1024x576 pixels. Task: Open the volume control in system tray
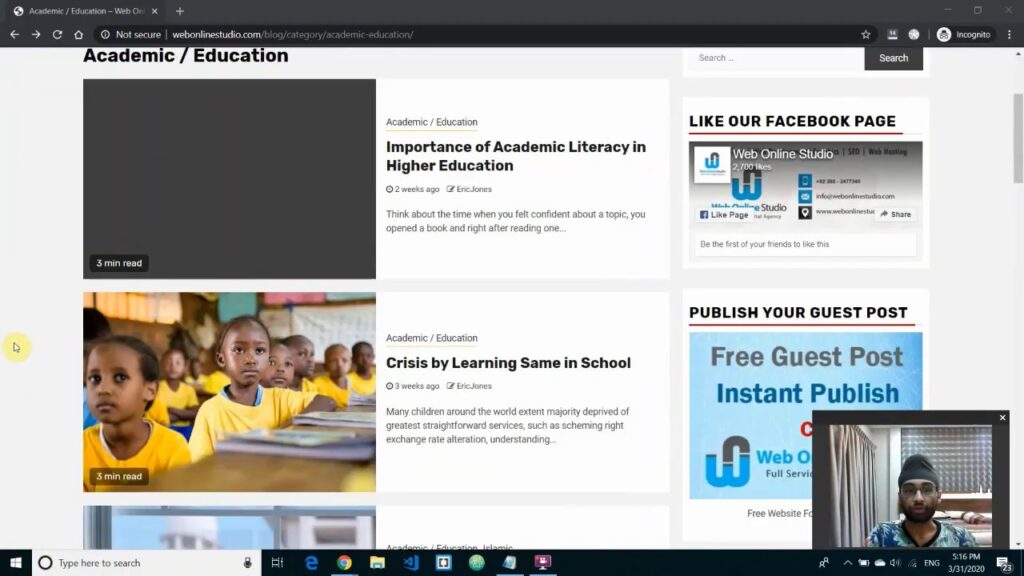point(895,563)
